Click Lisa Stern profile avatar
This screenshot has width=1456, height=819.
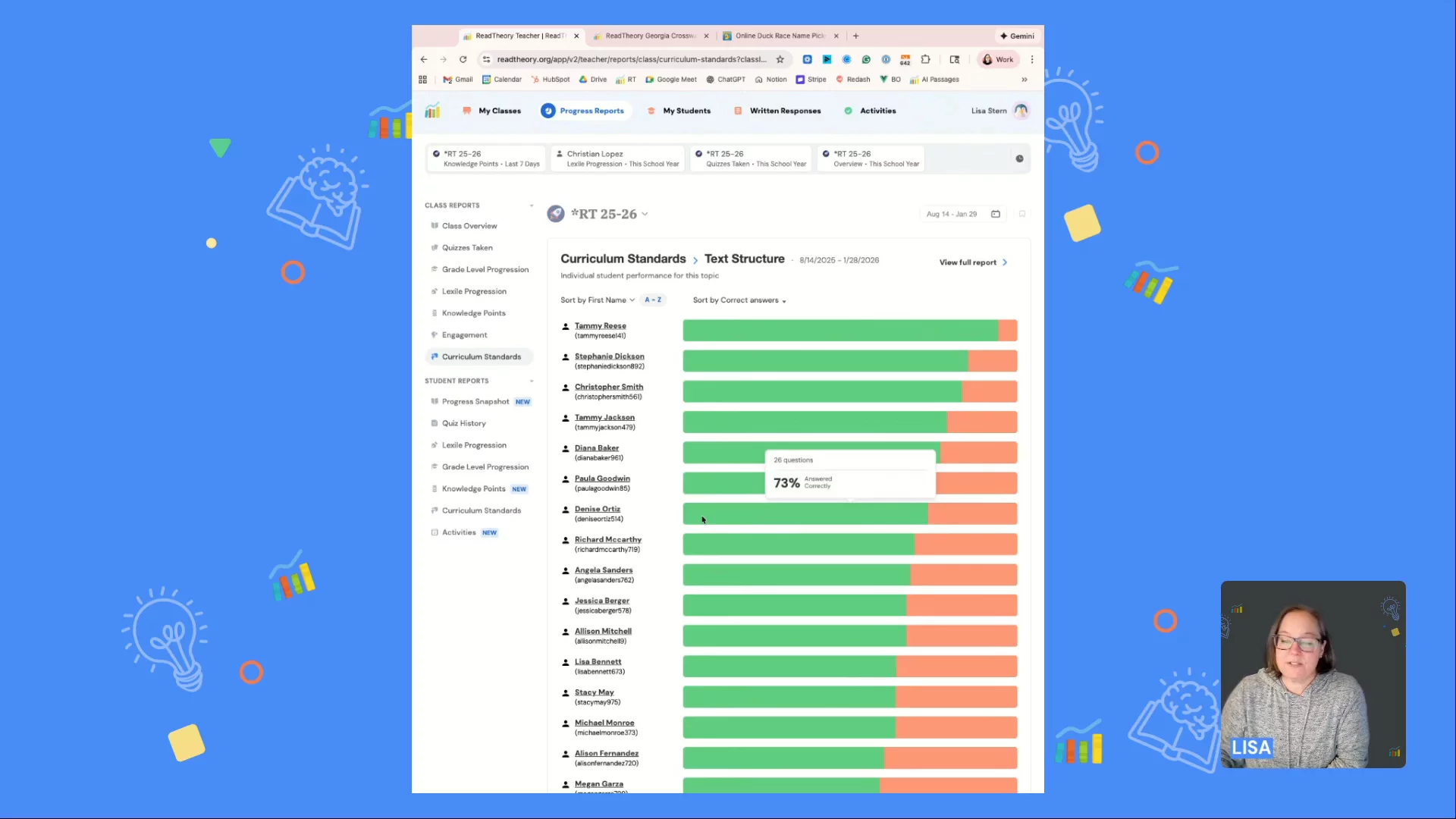click(1021, 111)
